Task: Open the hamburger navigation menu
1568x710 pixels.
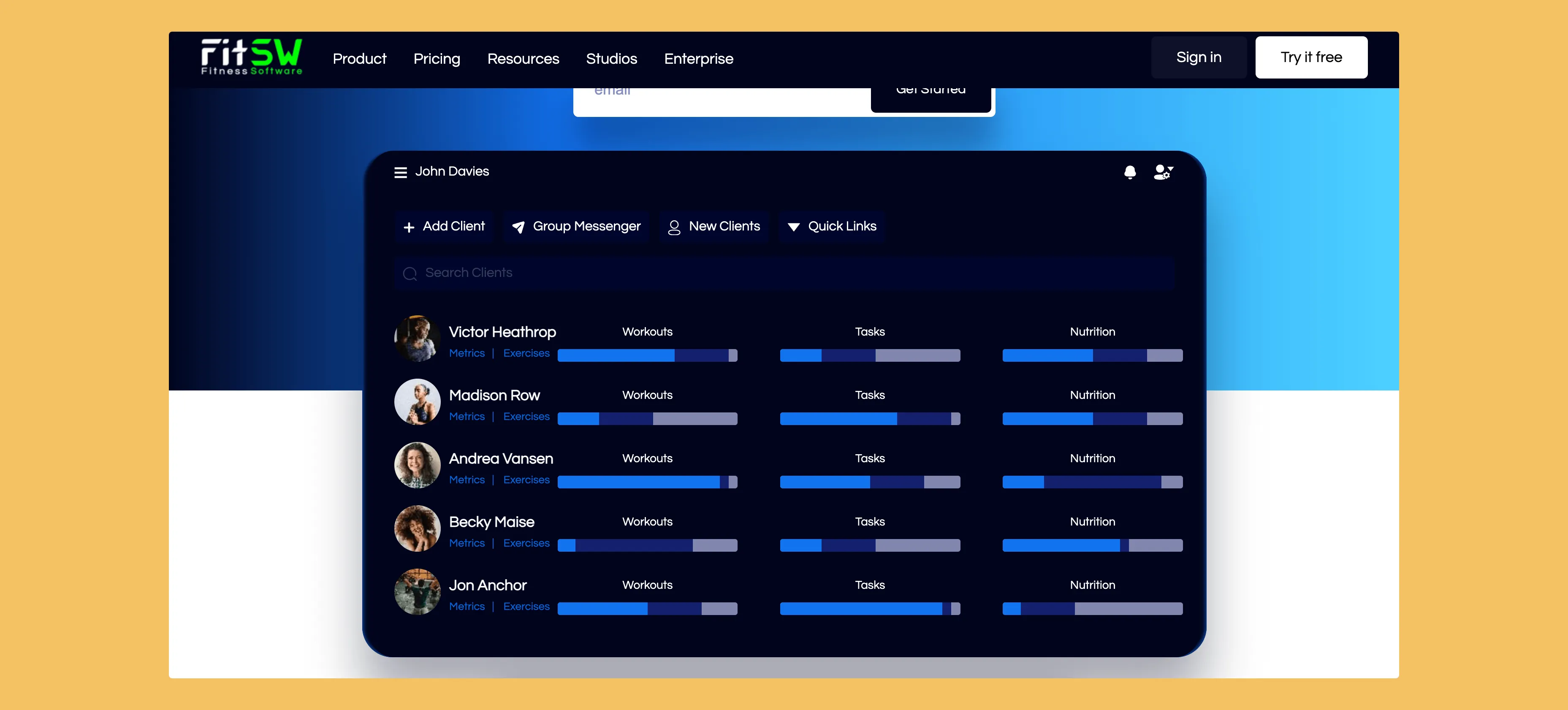Action: (x=401, y=172)
